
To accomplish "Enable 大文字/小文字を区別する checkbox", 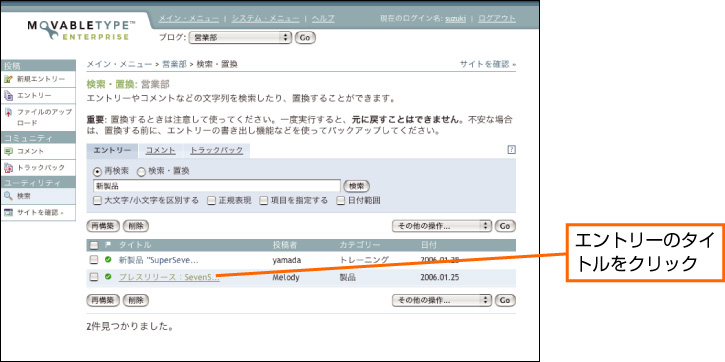I will [x=97, y=201].
